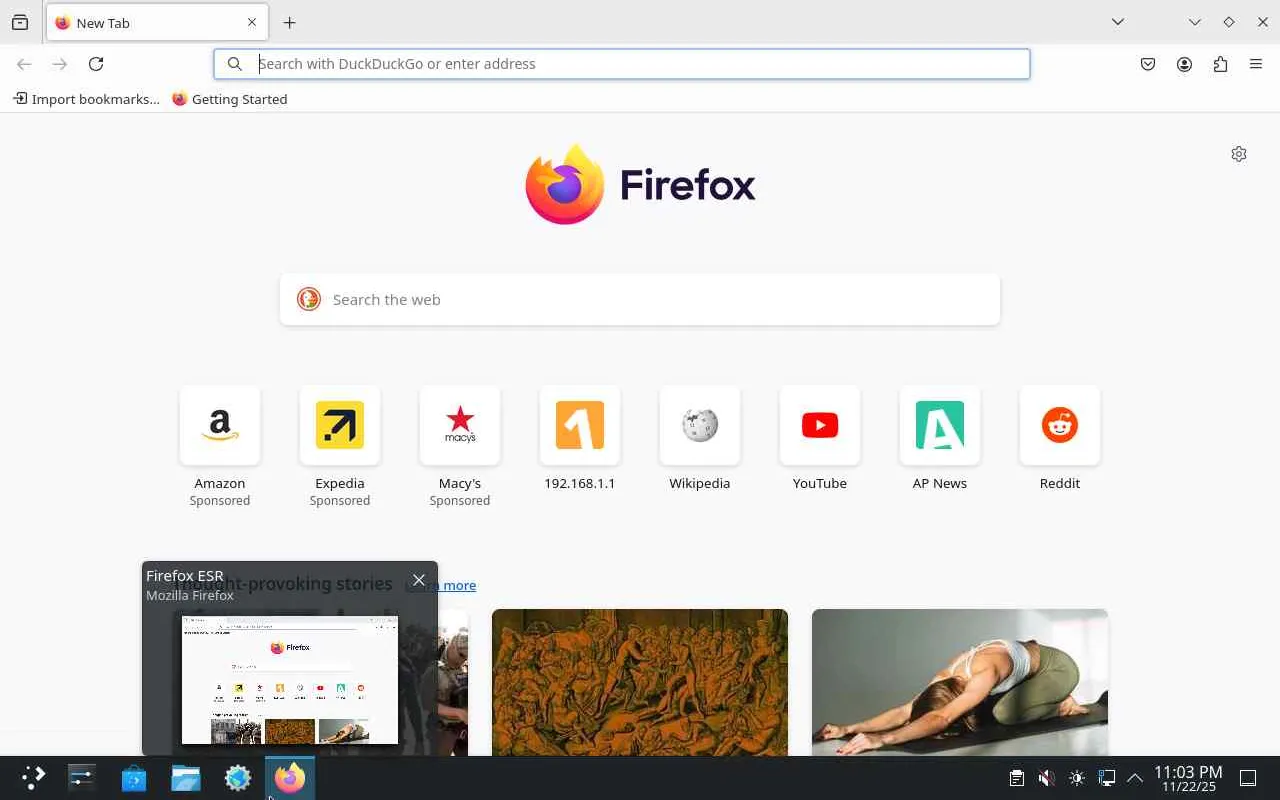This screenshot has height=800, width=1280.
Task: Go forward one page
Action: [x=60, y=64]
